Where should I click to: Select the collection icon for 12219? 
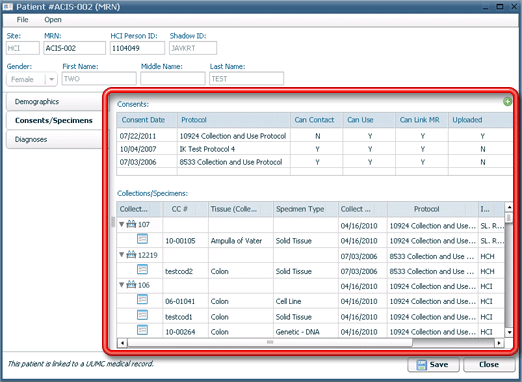131,255
